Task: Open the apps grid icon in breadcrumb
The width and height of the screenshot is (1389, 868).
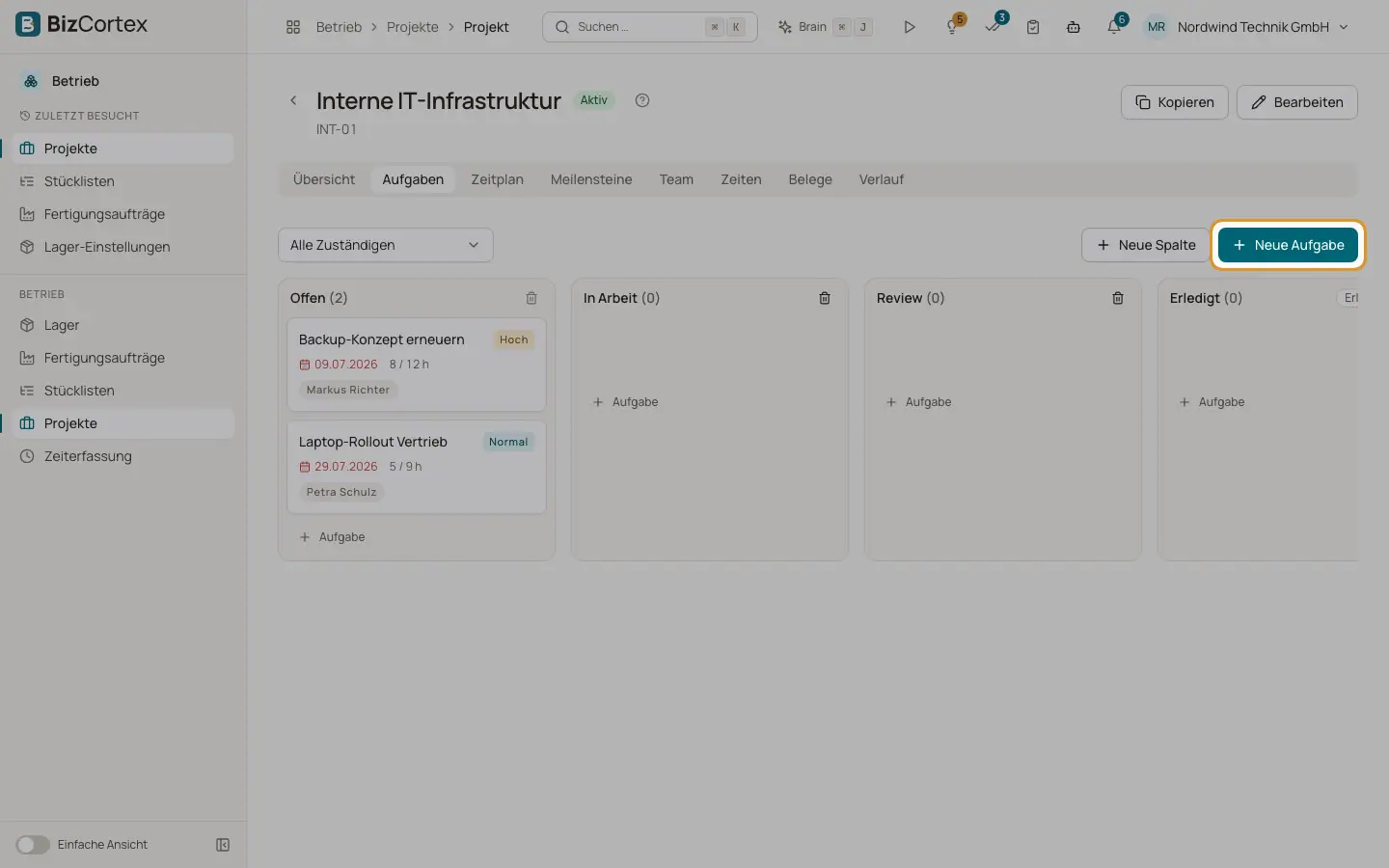Action: point(293,27)
